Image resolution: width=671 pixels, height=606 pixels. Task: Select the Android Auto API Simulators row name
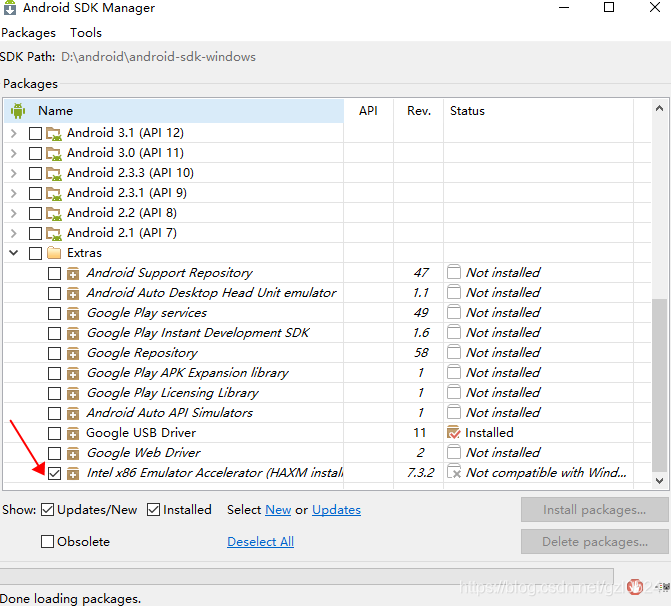pyautogui.click(x=169, y=413)
